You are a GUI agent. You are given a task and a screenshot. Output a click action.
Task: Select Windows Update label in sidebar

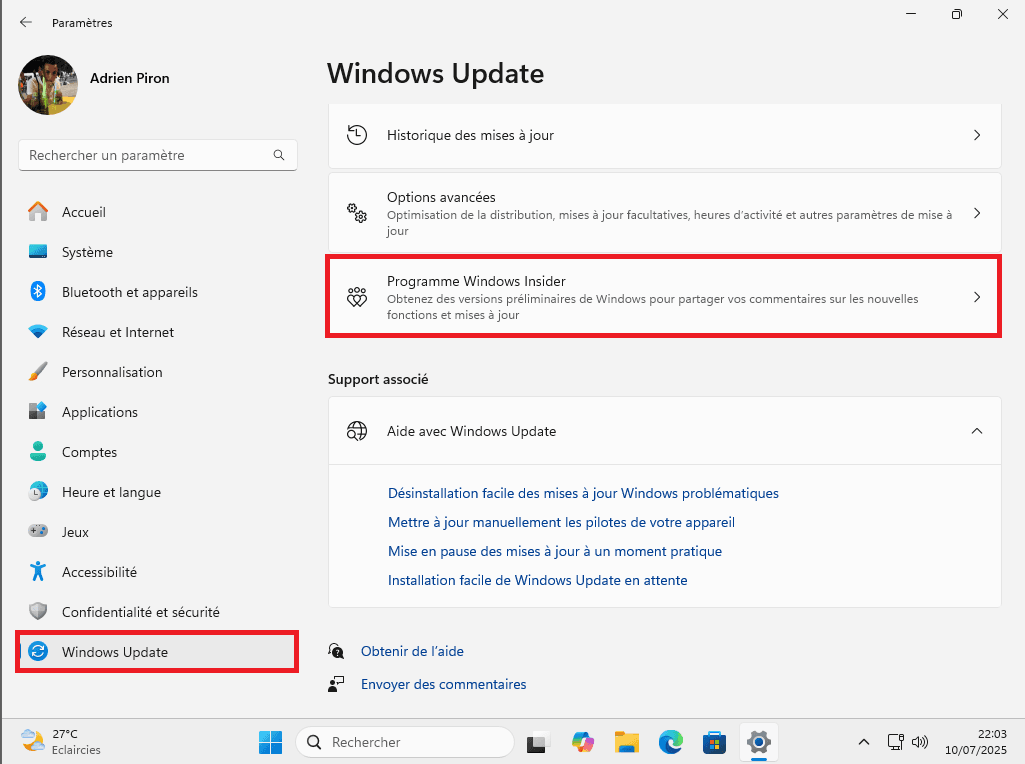(114, 652)
